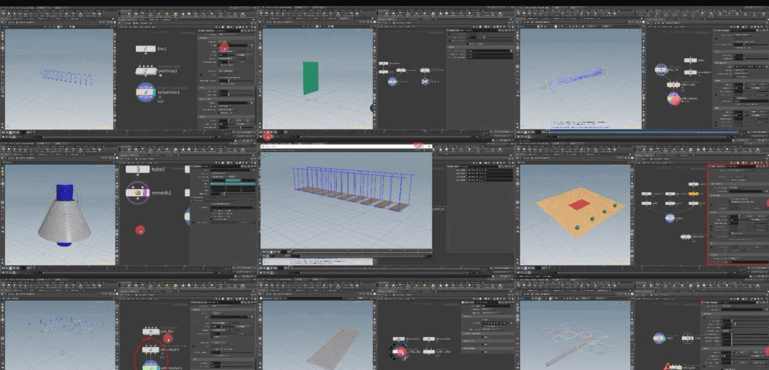The width and height of the screenshot is (769, 370).
Task: Select the tube1 node
Action: tap(138, 169)
